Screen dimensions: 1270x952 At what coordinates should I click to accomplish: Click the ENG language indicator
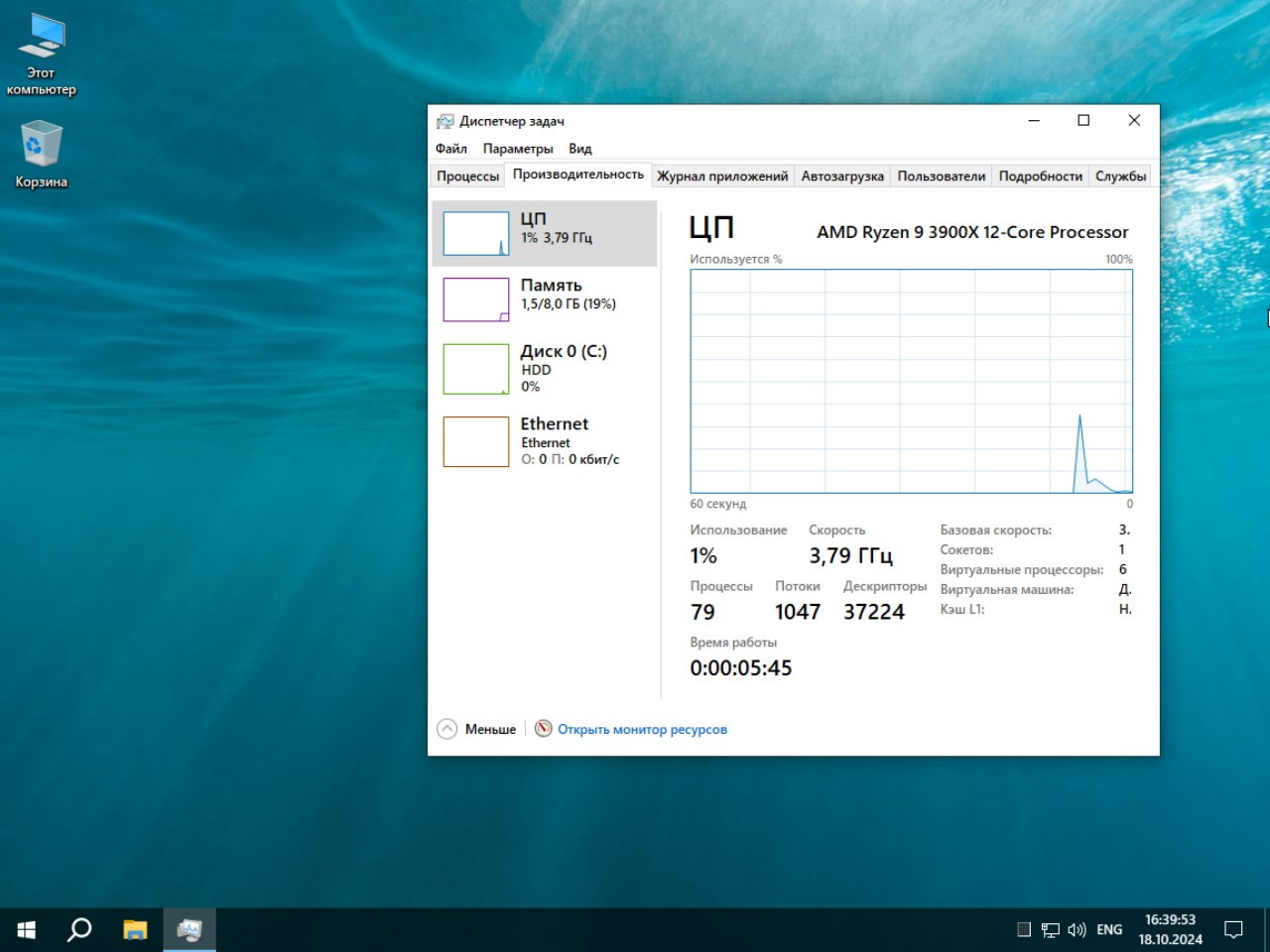tap(1109, 930)
